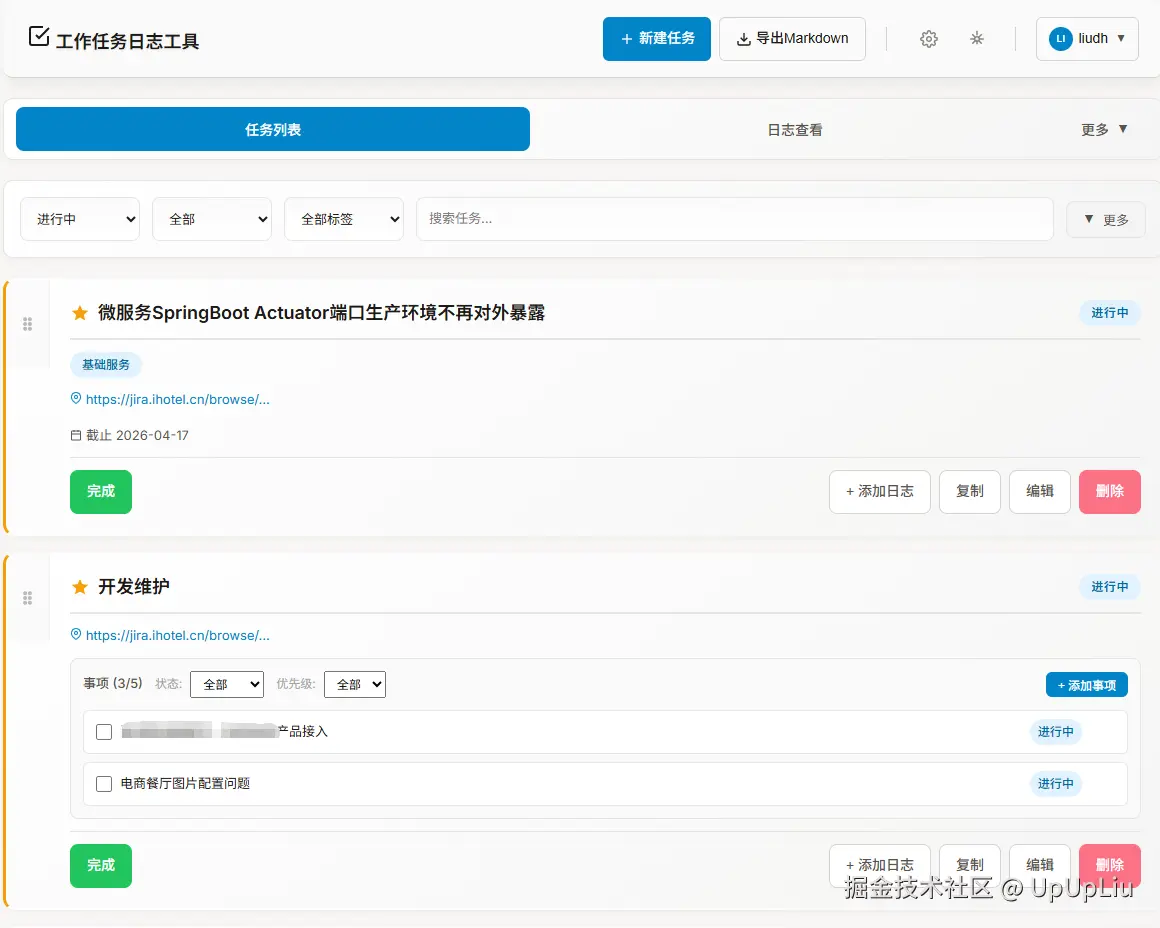Click the SpringBoot Actuator task title

321,313
